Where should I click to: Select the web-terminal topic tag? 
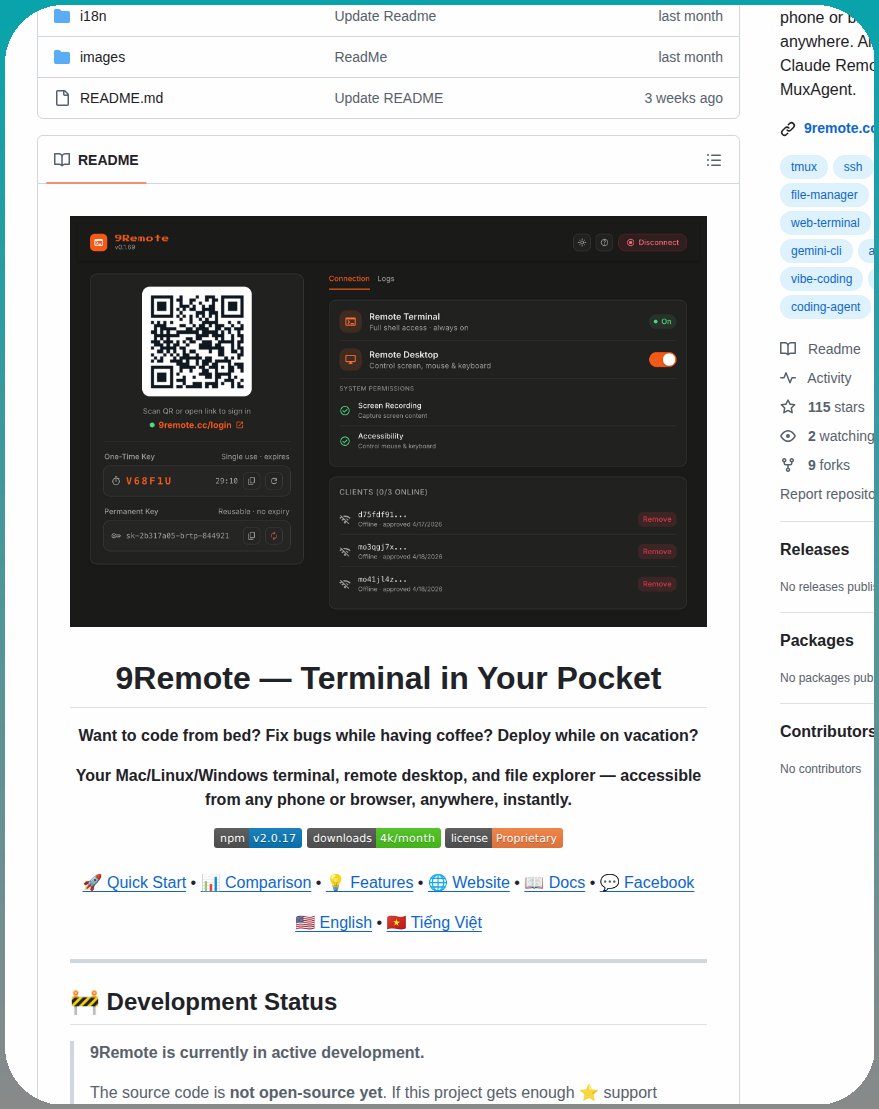click(x=825, y=223)
